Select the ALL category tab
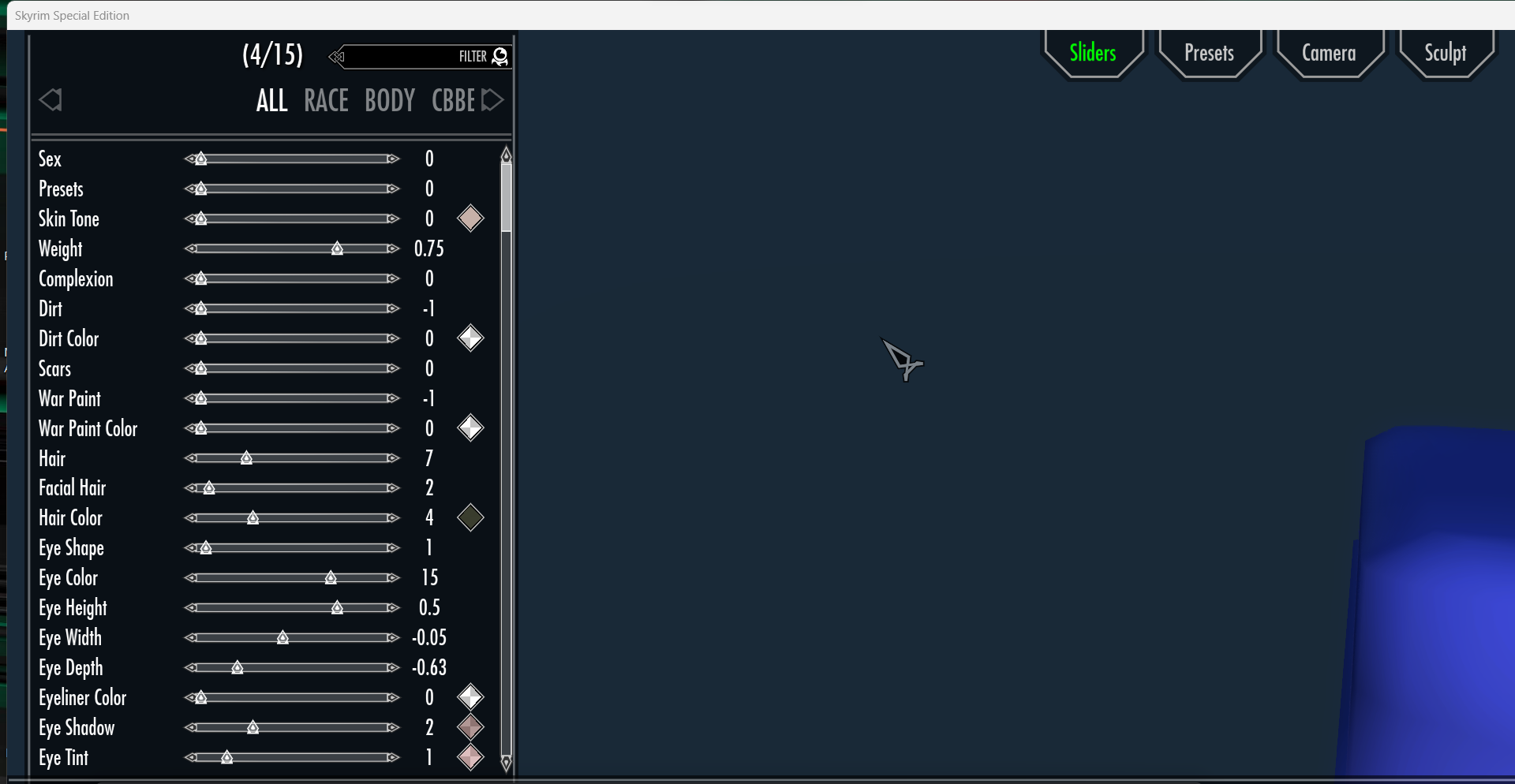The height and width of the screenshot is (784, 1515). point(271,101)
